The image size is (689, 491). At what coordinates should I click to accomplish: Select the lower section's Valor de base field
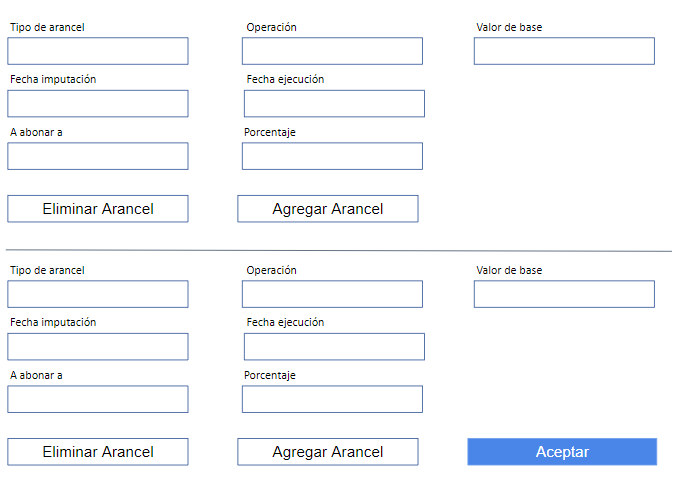click(x=564, y=294)
